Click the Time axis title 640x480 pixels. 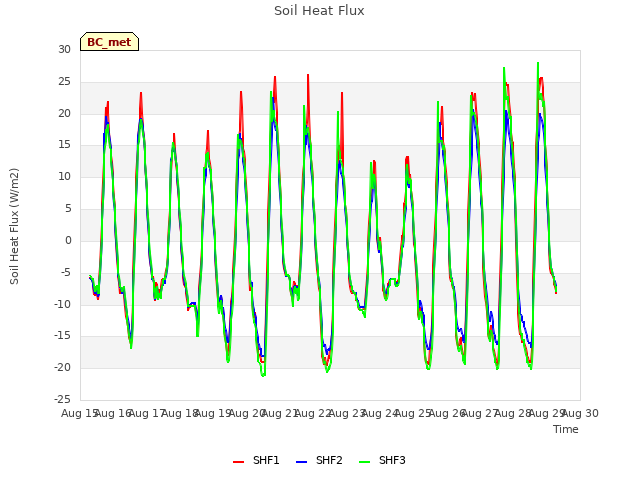pyautogui.click(x=566, y=429)
